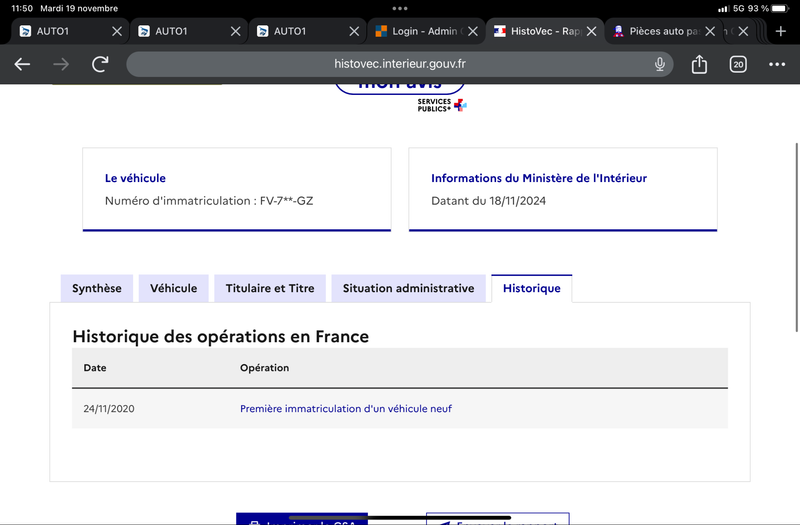Open the share sheet icon
The width and height of the screenshot is (800, 525).
point(699,64)
